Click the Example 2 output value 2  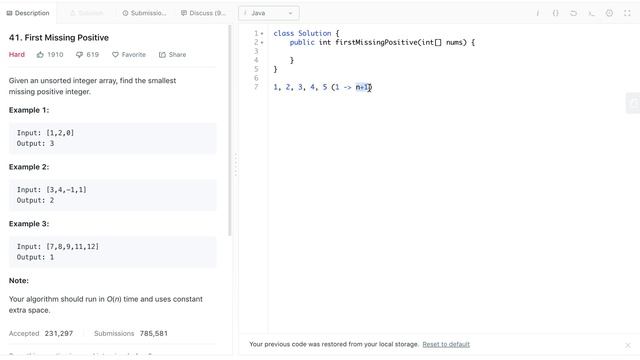pyautogui.click(x=52, y=200)
